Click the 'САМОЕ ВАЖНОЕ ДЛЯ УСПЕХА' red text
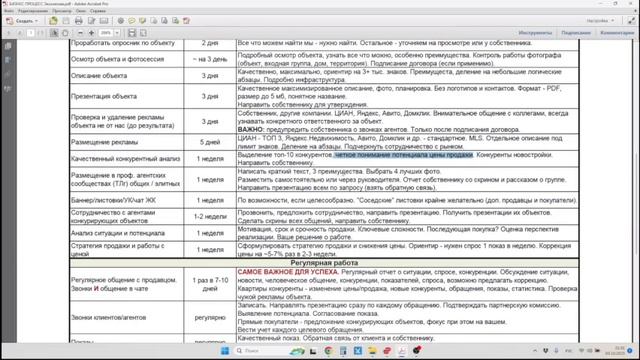Image resolution: width=640 pixels, height=360 pixels. pos(288,272)
